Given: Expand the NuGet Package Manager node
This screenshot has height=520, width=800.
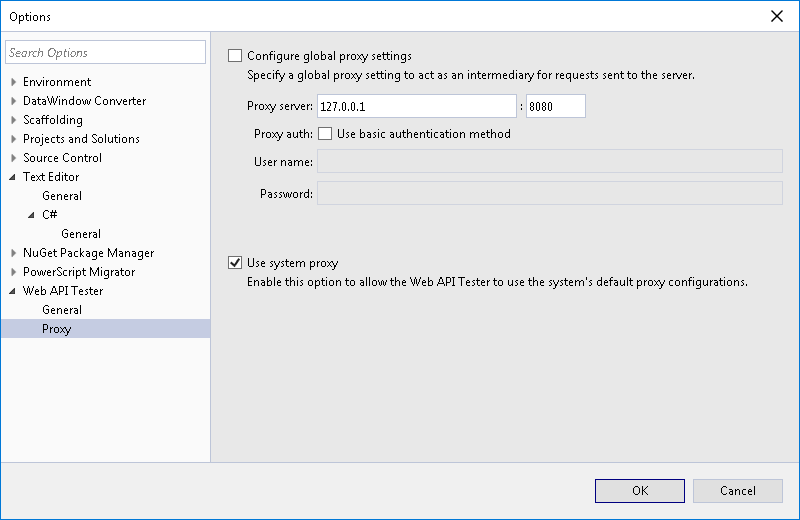Looking at the screenshot, I should pos(13,253).
